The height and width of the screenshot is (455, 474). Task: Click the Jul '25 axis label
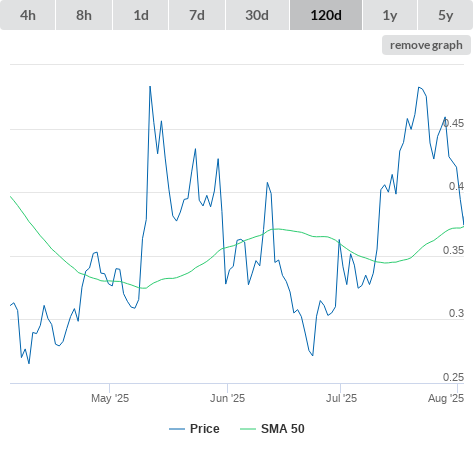tap(341, 398)
